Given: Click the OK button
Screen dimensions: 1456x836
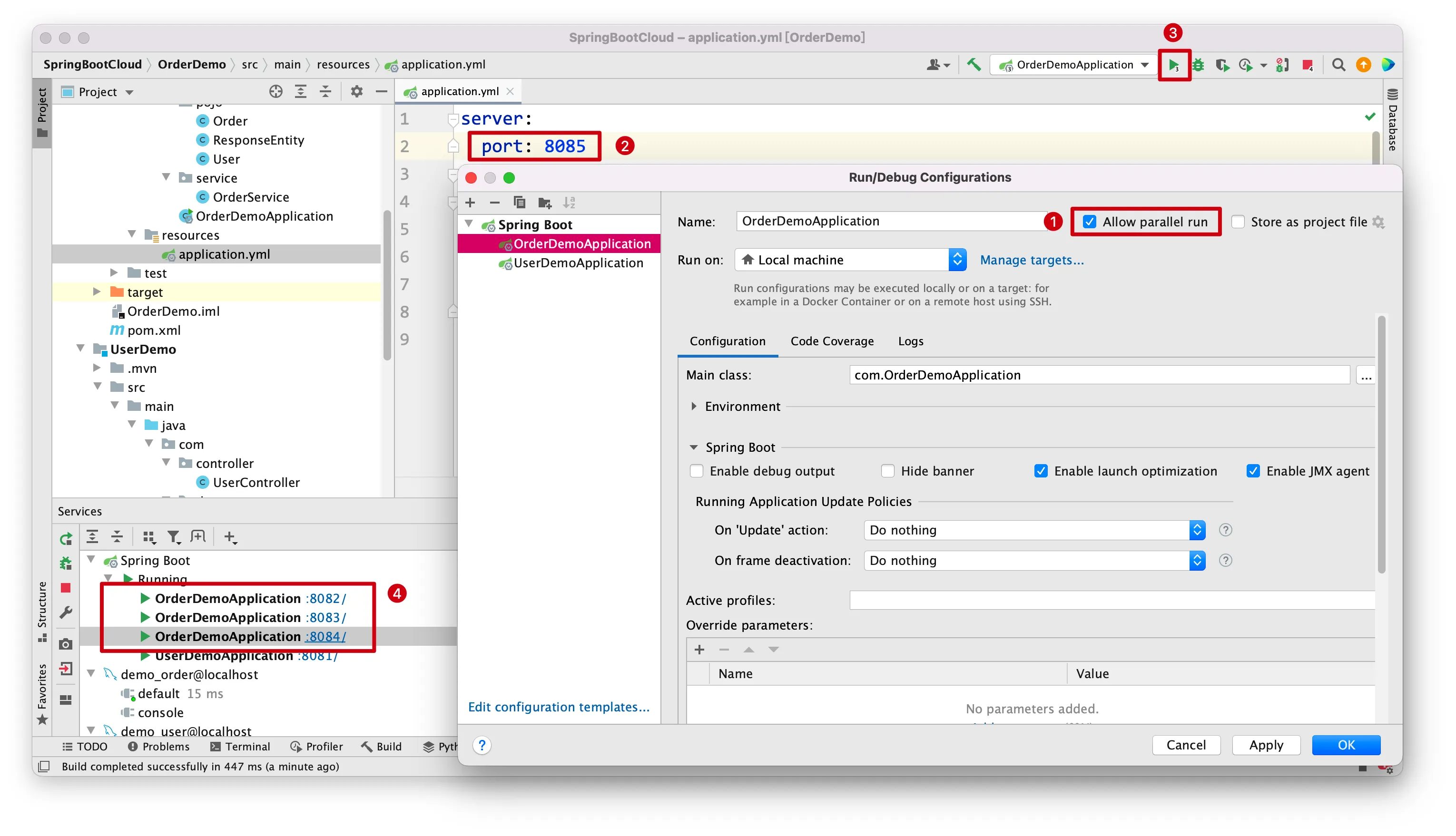Looking at the screenshot, I should pos(1346,745).
